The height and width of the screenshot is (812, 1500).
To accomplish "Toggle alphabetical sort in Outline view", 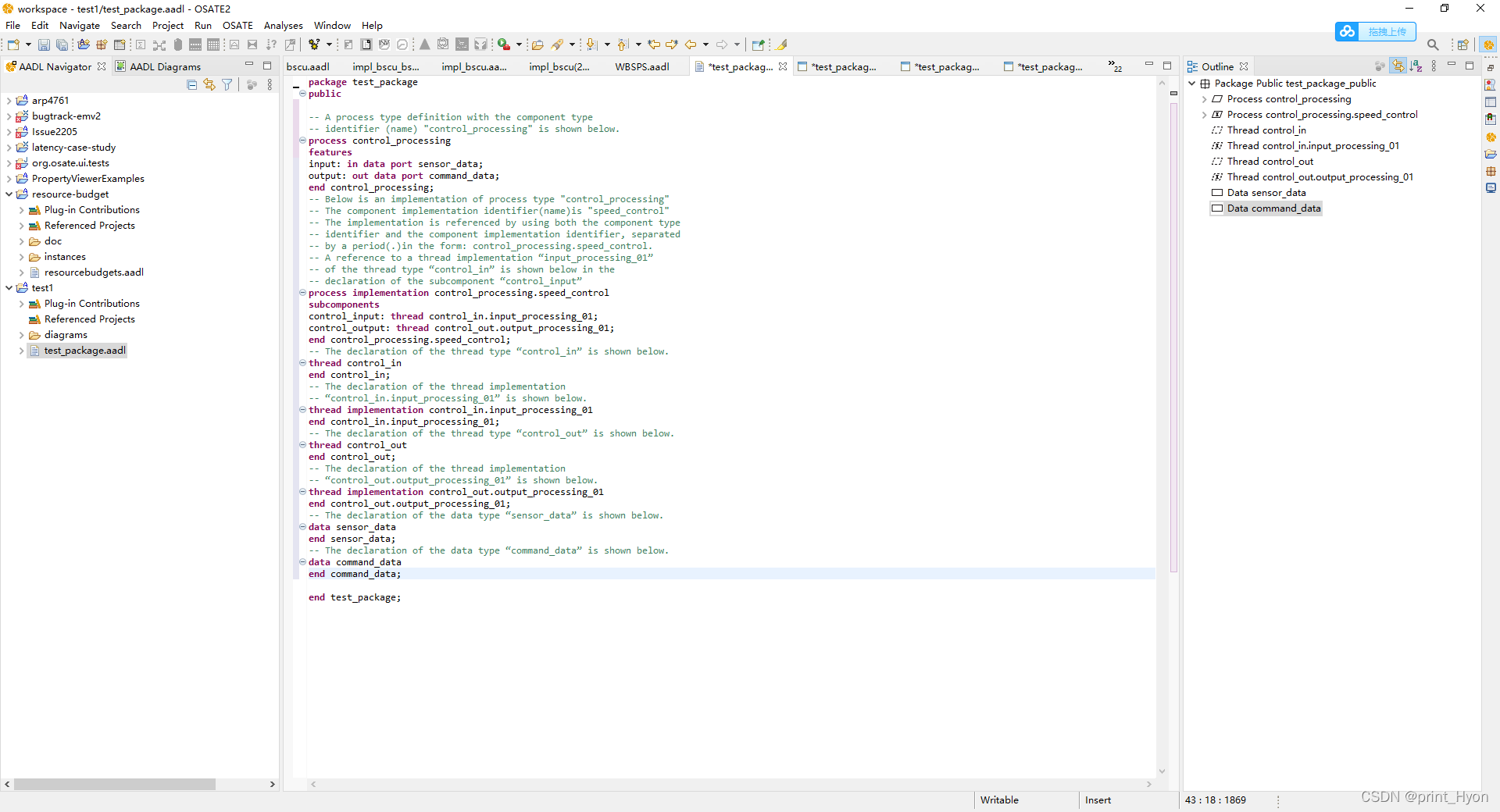I will click(1416, 66).
